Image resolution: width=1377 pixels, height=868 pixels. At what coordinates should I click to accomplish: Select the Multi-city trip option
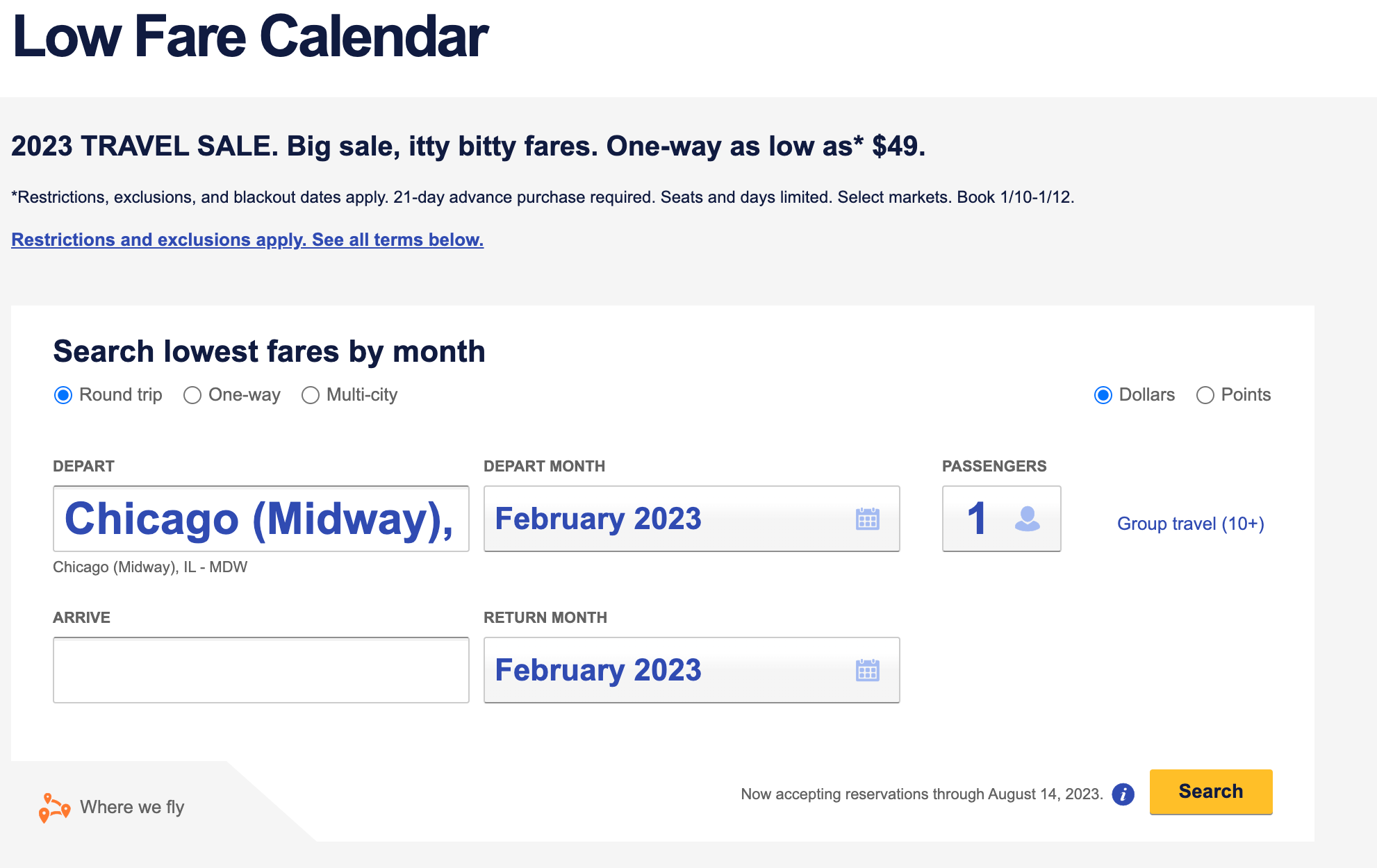click(x=310, y=394)
